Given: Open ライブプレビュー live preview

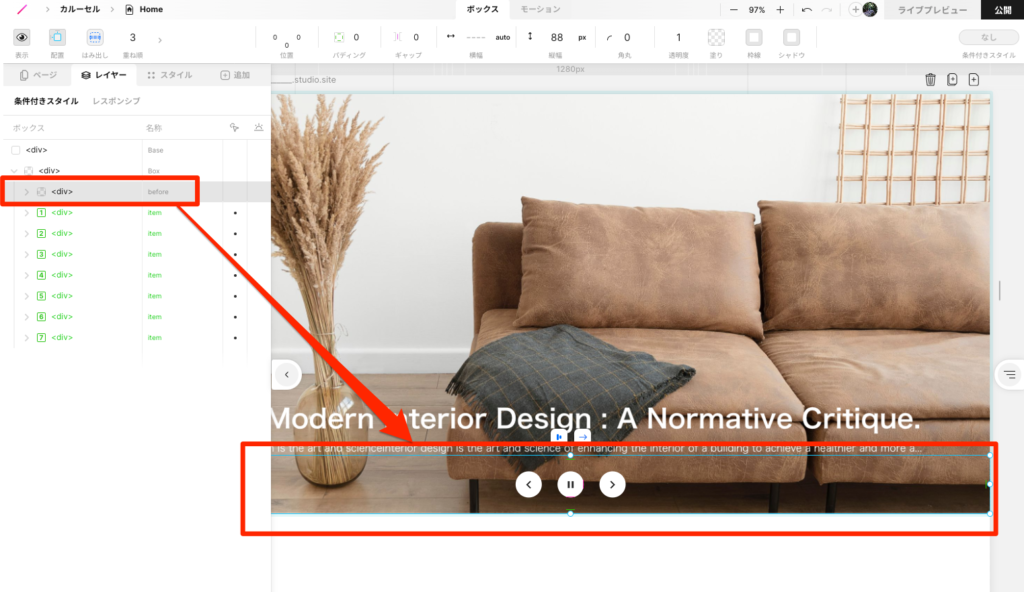Looking at the screenshot, I should [932, 10].
